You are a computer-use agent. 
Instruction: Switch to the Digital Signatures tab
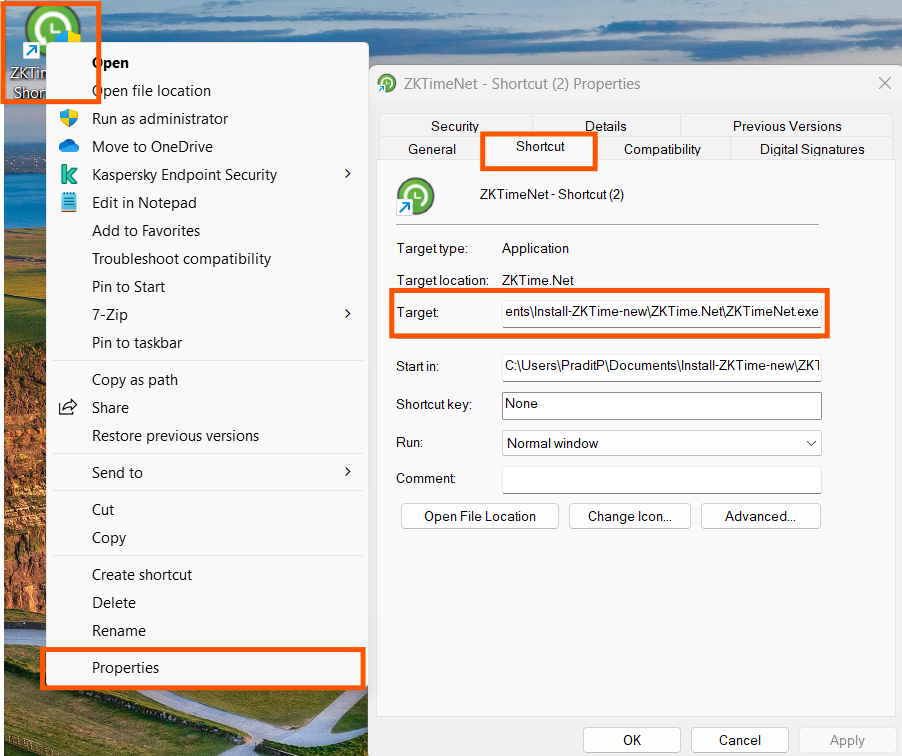pos(812,149)
